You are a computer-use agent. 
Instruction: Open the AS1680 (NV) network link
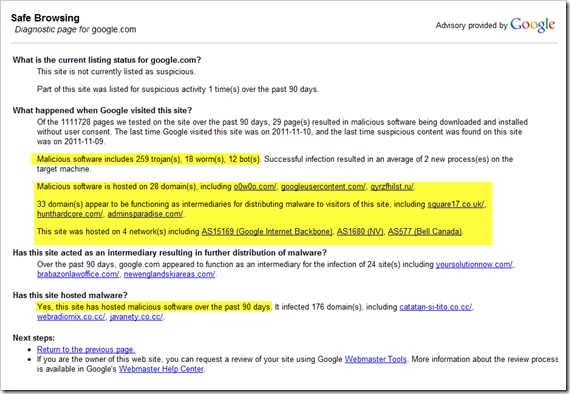click(x=360, y=232)
